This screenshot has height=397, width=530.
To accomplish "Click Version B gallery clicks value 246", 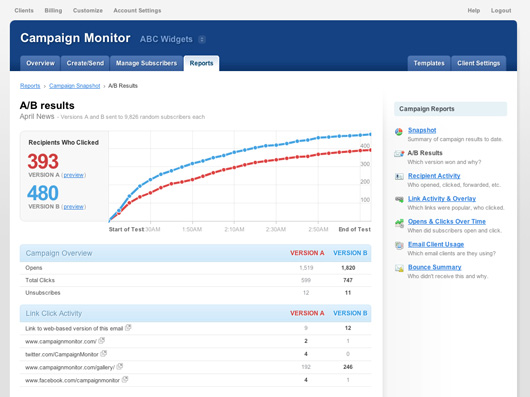I will coord(348,367).
